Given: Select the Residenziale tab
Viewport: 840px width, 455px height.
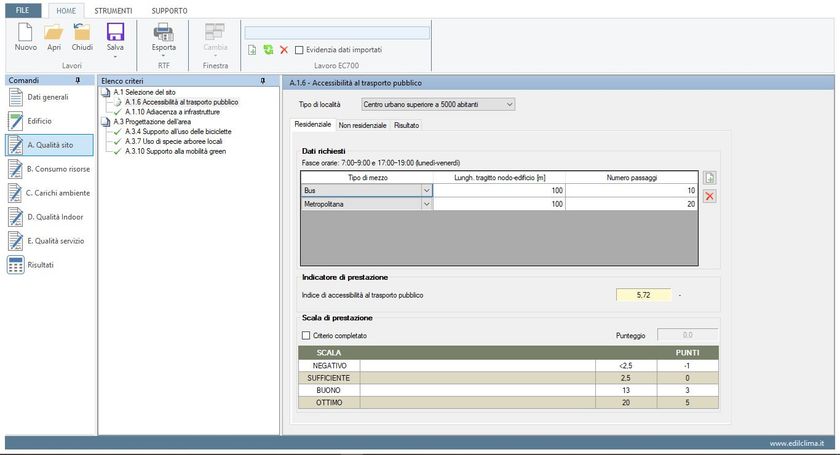Looking at the screenshot, I should [x=313, y=124].
